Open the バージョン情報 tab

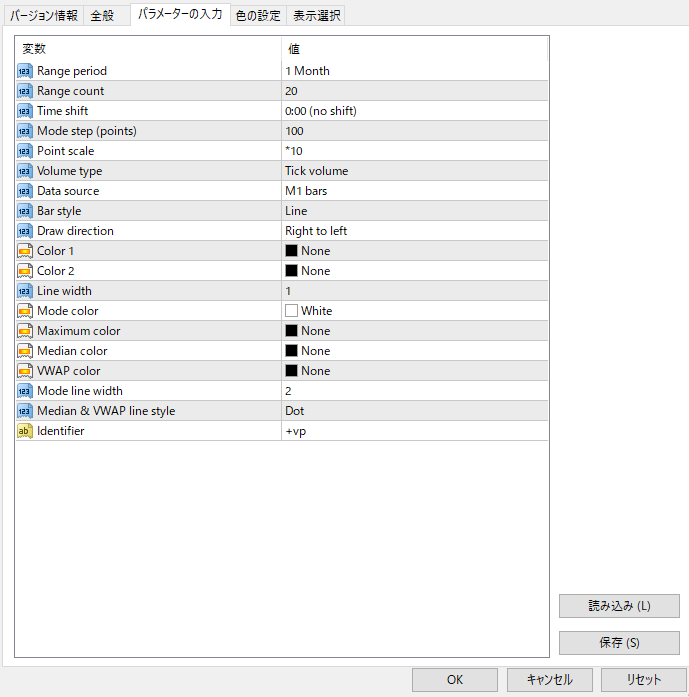pos(44,16)
